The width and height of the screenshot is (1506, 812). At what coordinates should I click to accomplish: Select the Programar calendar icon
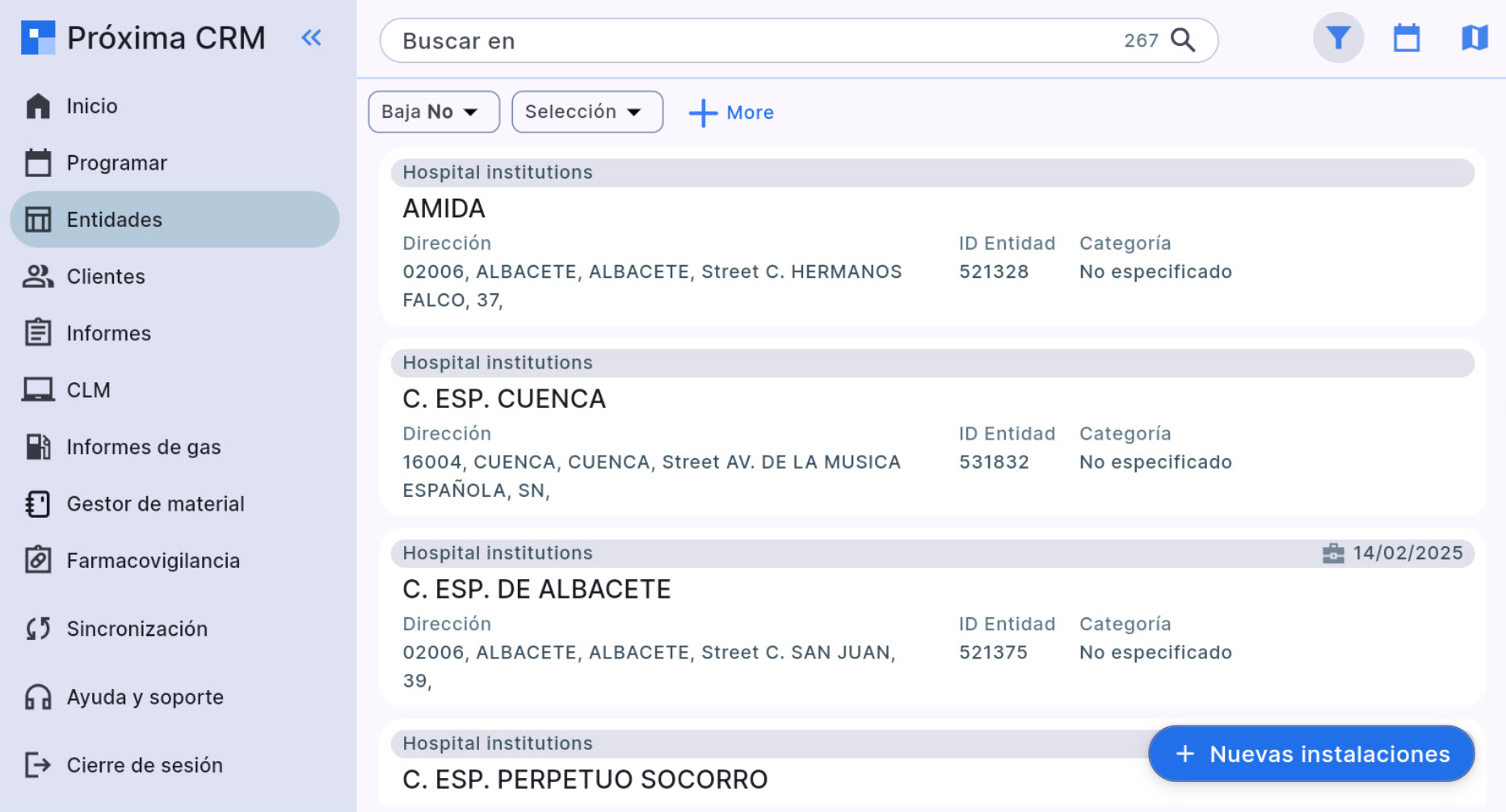[36, 162]
